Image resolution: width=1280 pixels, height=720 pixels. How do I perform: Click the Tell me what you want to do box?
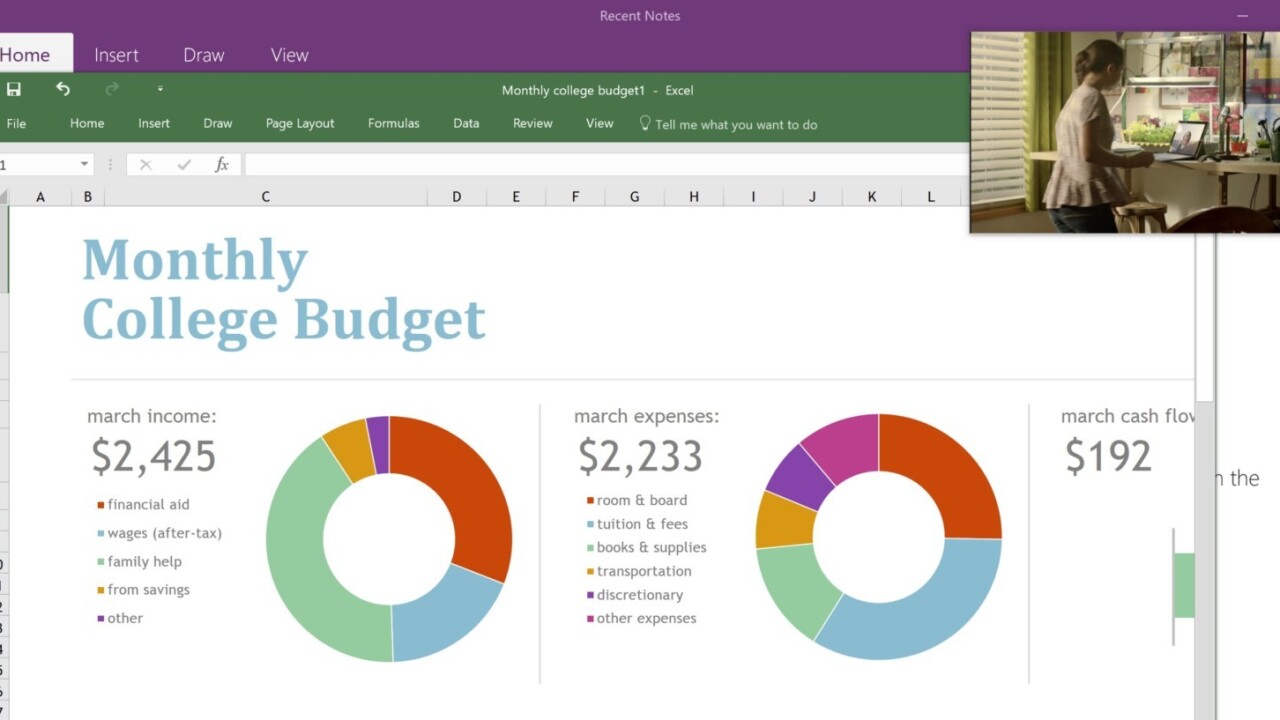(735, 125)
